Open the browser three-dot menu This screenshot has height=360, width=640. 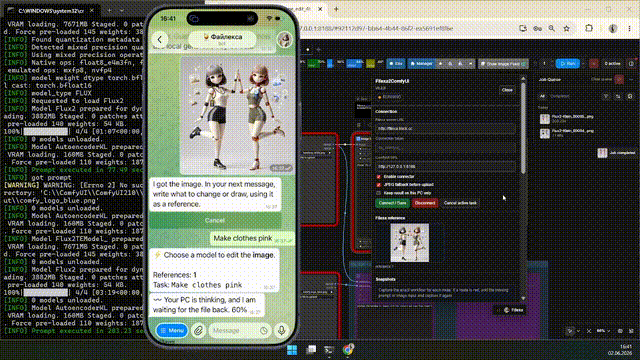coord(629,29)
